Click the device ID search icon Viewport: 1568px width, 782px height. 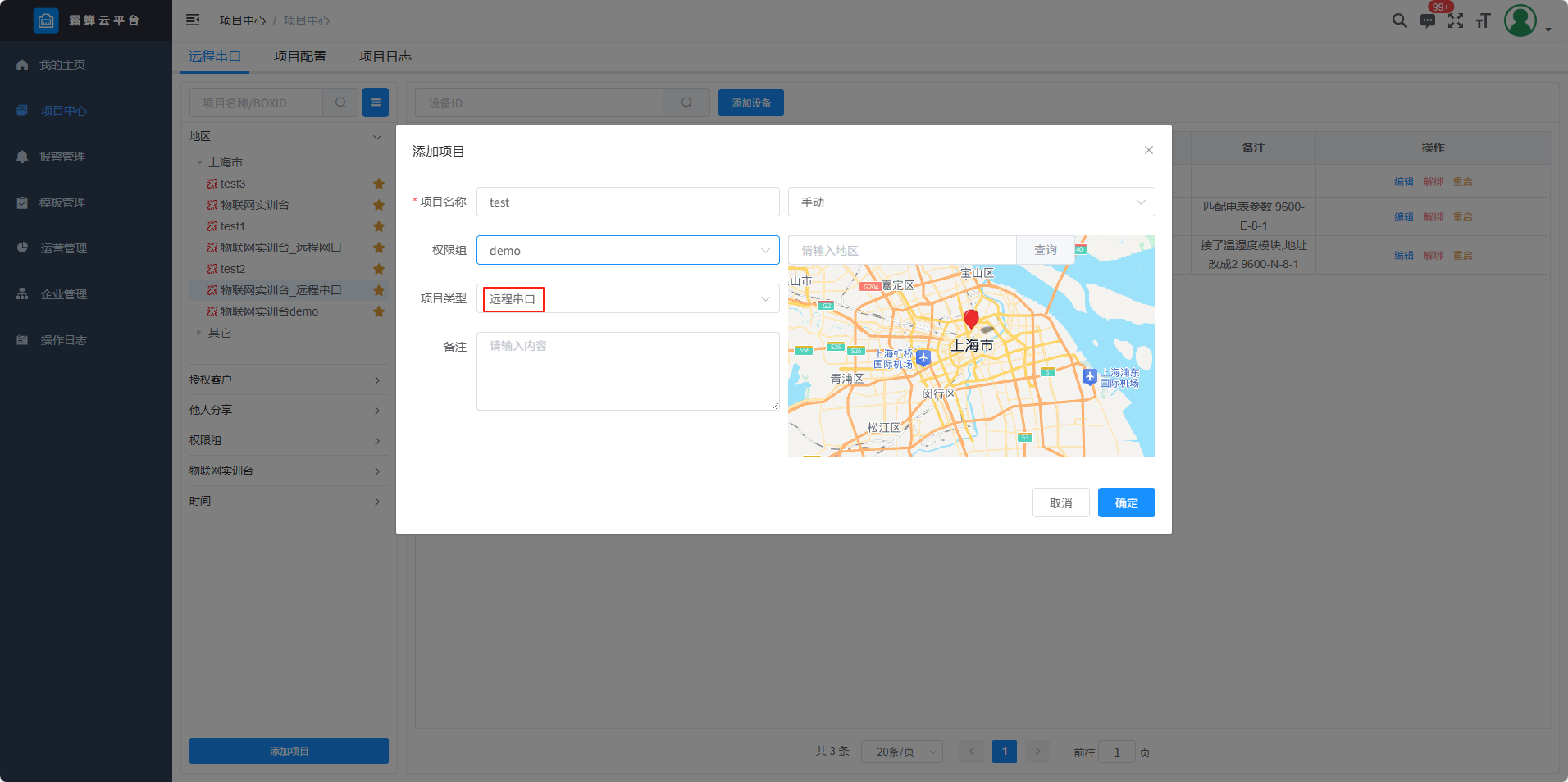[x=686, y=102]
